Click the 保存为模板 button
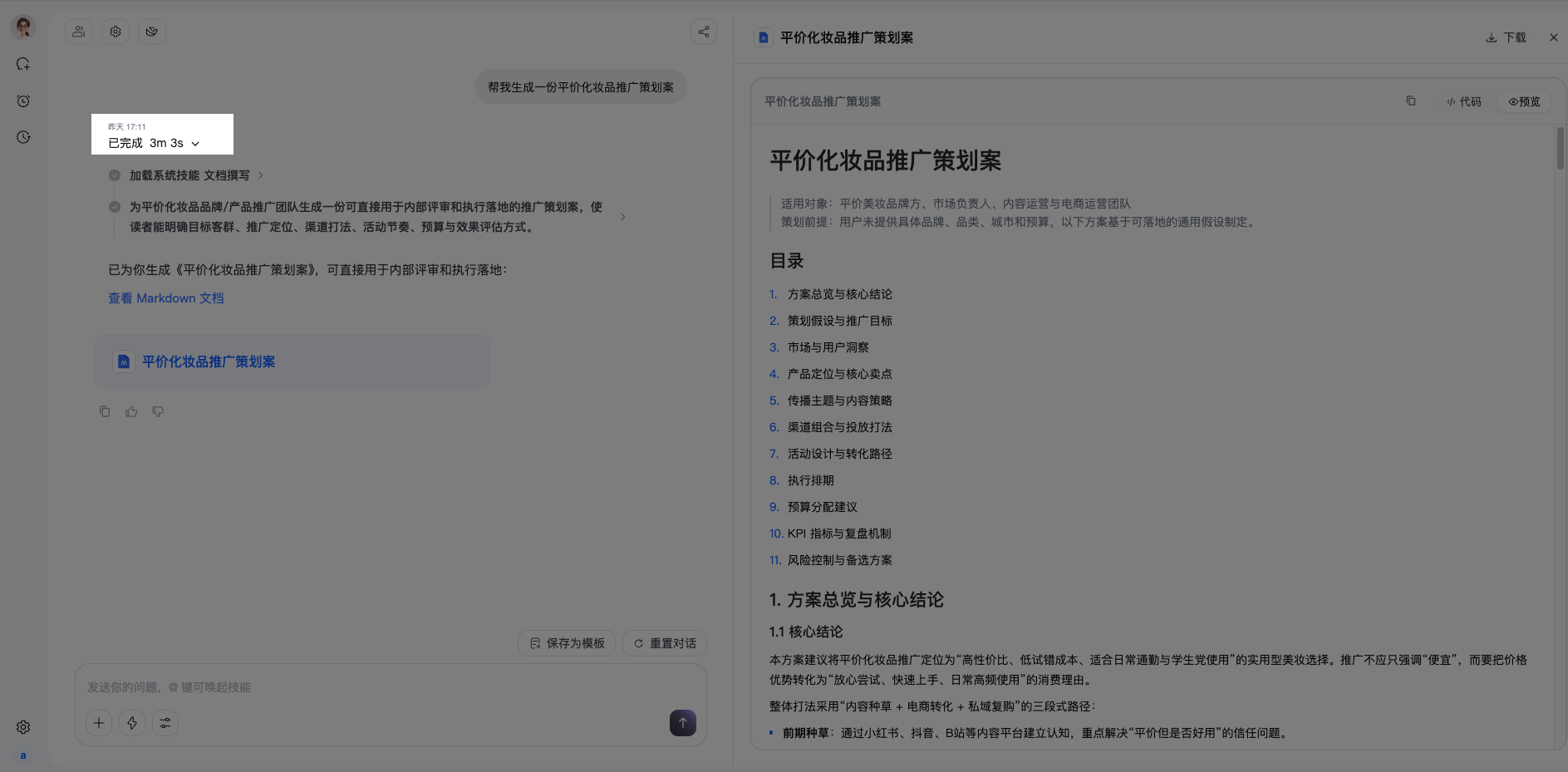Screen dimensions: 1568x772 [x=567, y=643]
